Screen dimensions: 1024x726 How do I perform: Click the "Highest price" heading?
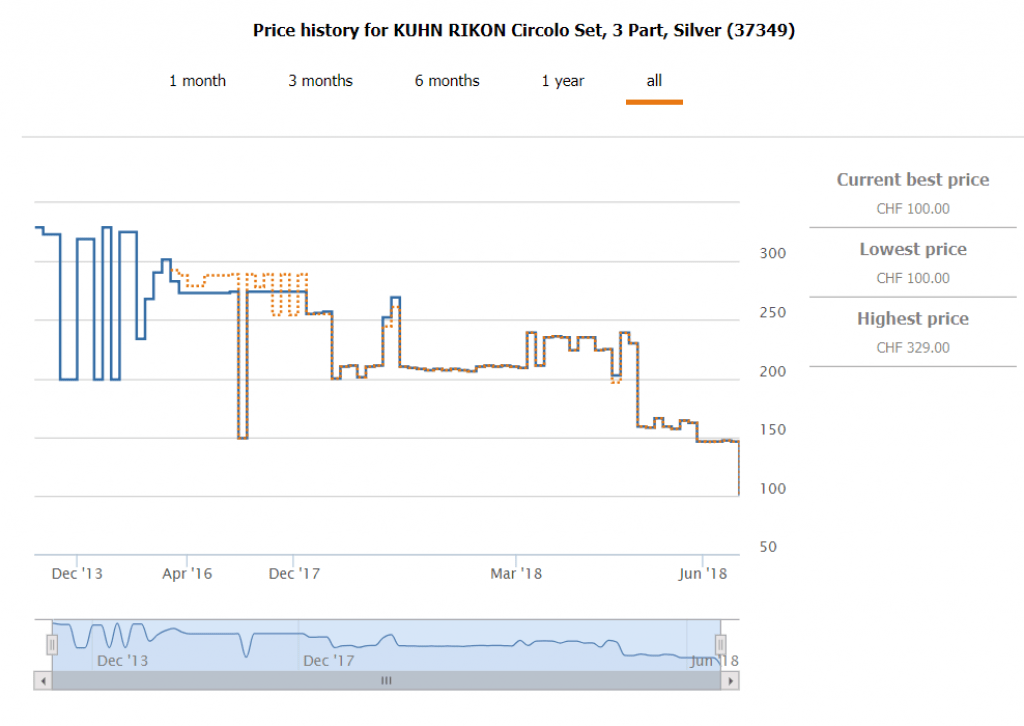[x=912, y=319]
